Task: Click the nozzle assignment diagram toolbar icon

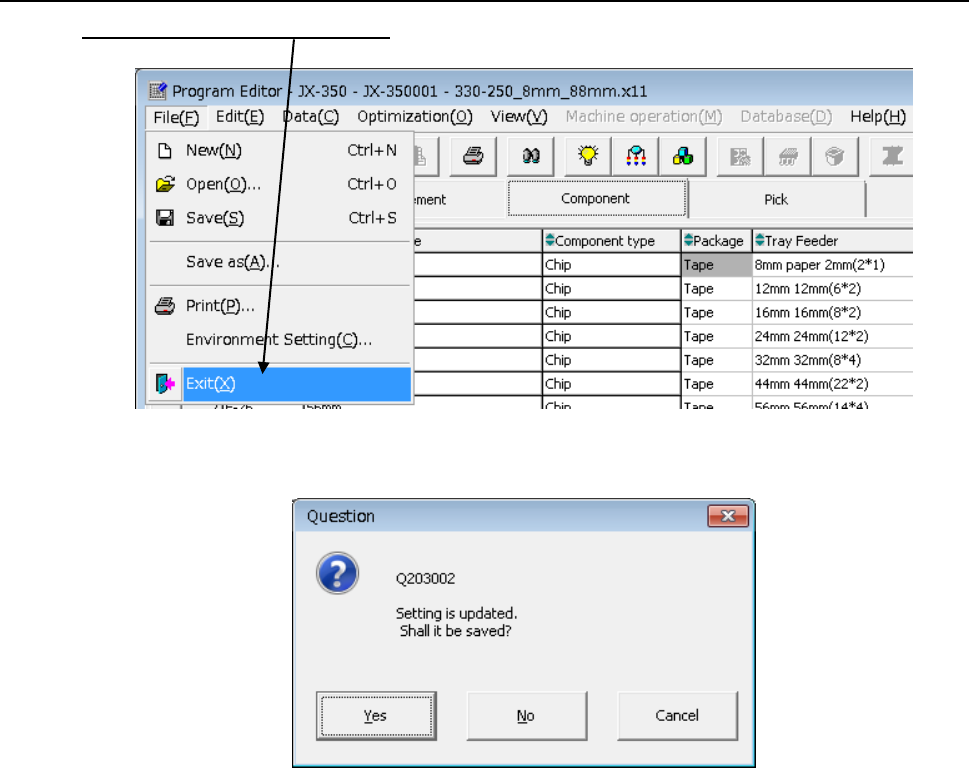Action: click(636, 156)
